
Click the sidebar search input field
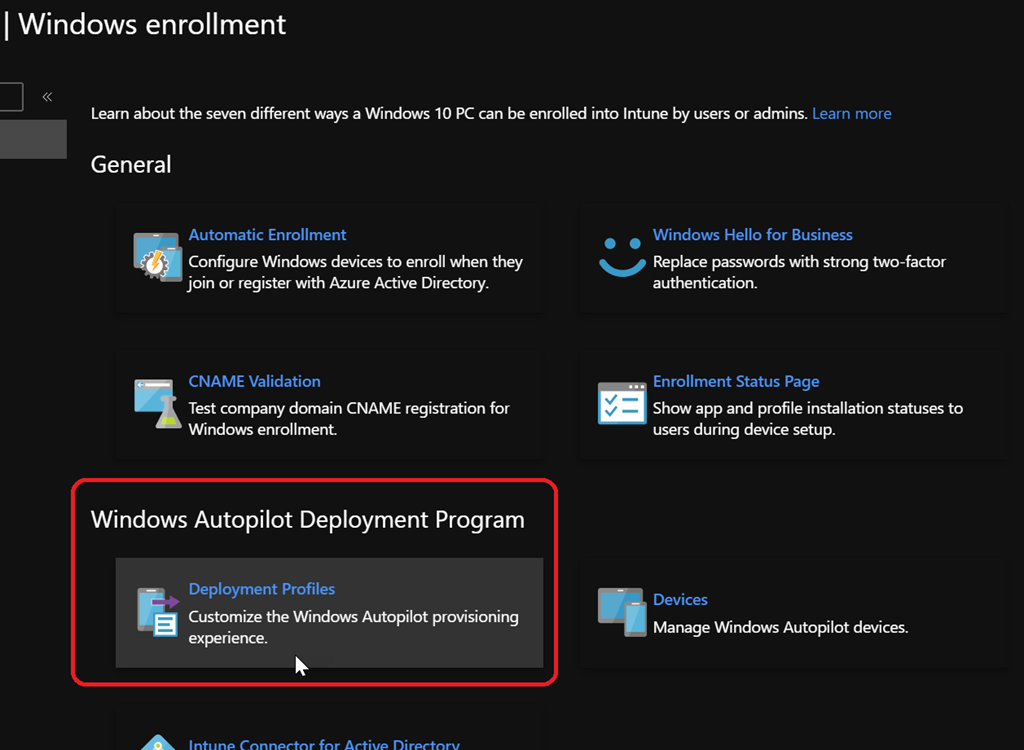pos(11,97)
